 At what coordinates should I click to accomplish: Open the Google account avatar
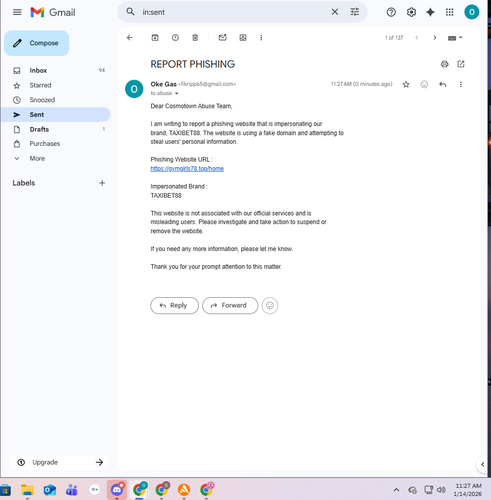[472, 12]
